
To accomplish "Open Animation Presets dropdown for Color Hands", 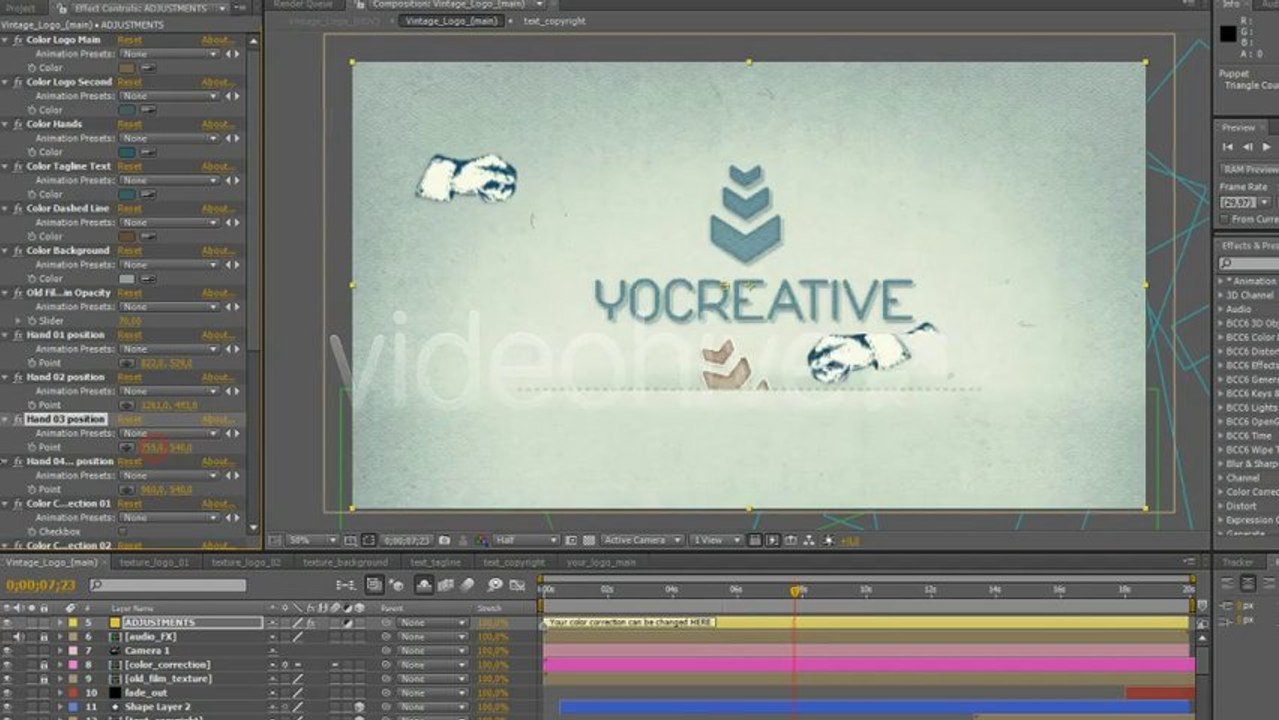I will (170, 138).
